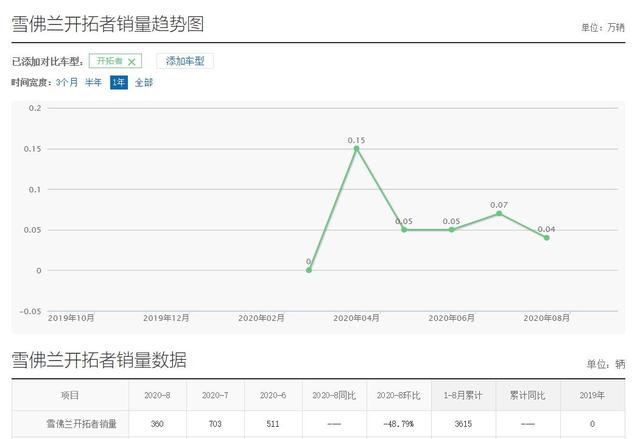Click the 0.04 data point

coord(547,237)
